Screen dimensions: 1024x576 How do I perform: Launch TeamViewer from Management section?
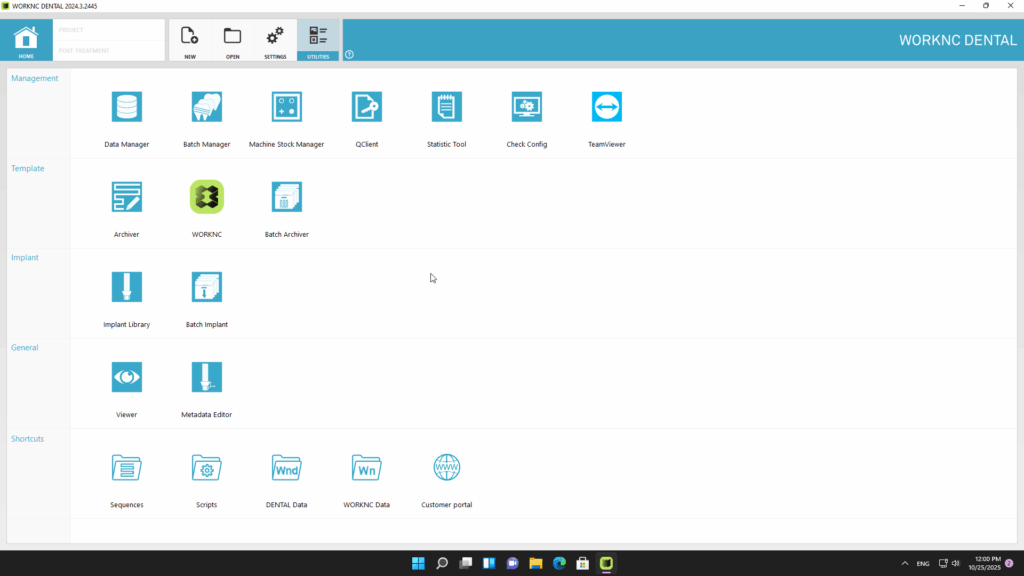pos(607,108)
